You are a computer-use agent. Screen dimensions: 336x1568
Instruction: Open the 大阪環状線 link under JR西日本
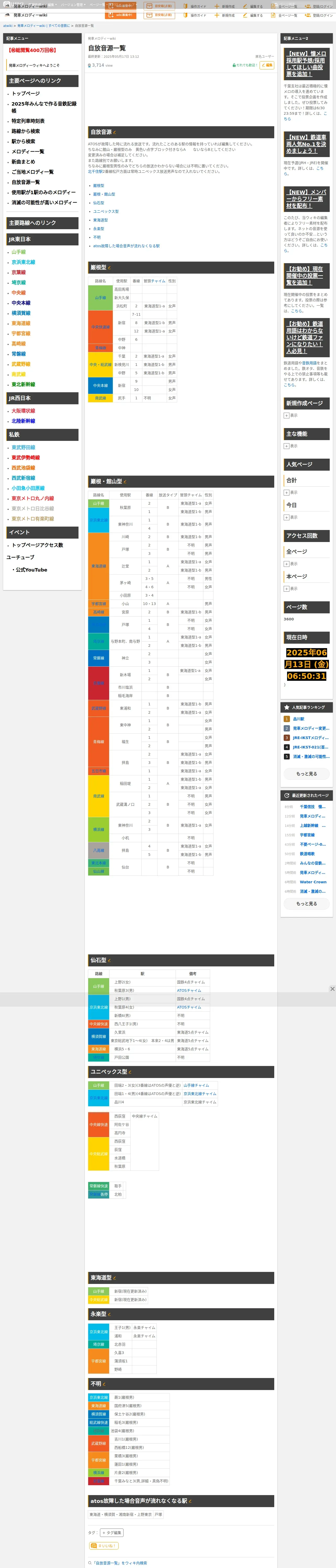23,411
